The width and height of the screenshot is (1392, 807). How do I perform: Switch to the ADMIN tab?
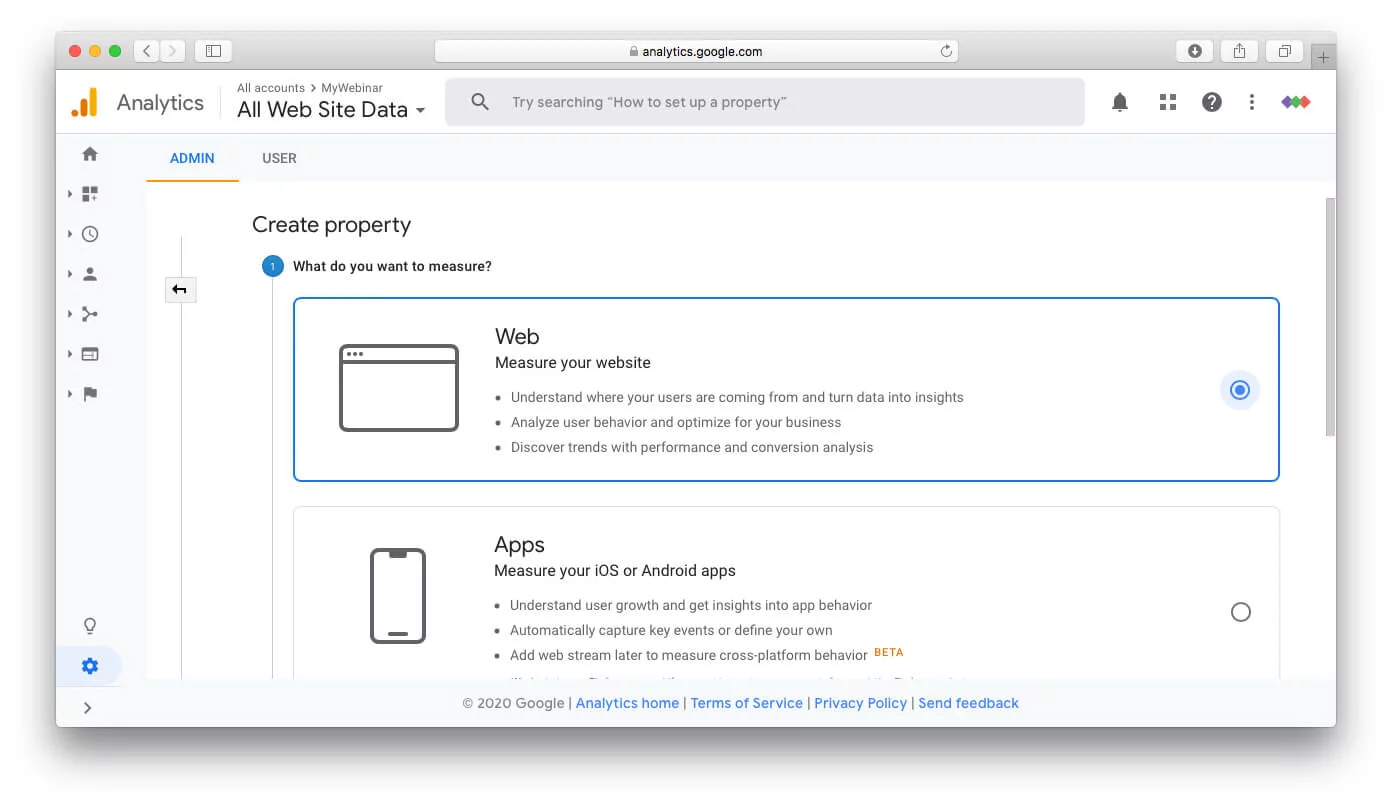192,158
